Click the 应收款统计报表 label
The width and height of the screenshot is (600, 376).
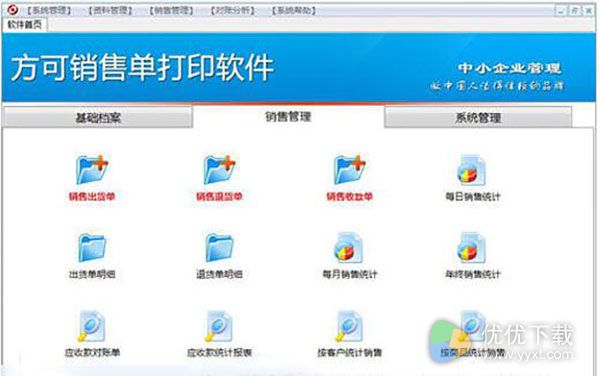click(219, 352)
